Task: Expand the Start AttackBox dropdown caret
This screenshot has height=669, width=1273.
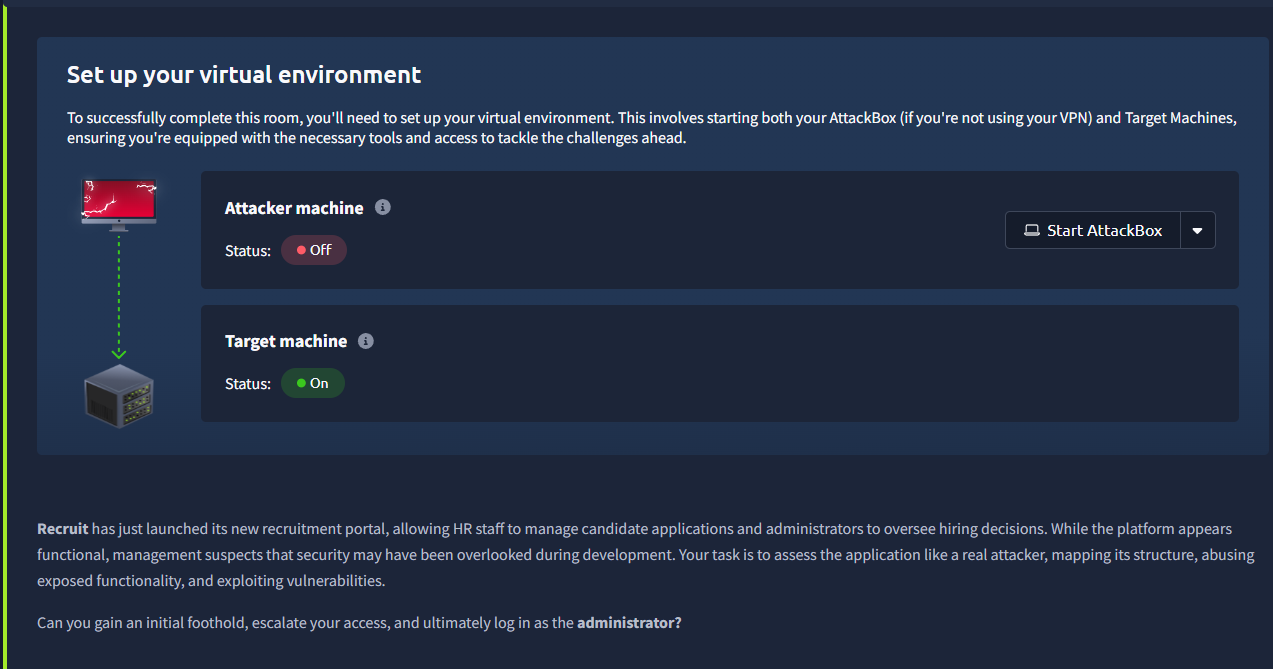Action: click(1198, 230)
